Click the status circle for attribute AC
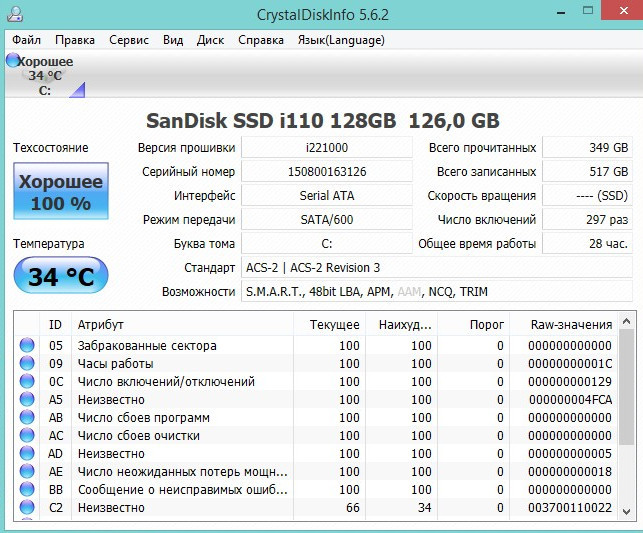The image size is (643, 533). pos(27,435)
